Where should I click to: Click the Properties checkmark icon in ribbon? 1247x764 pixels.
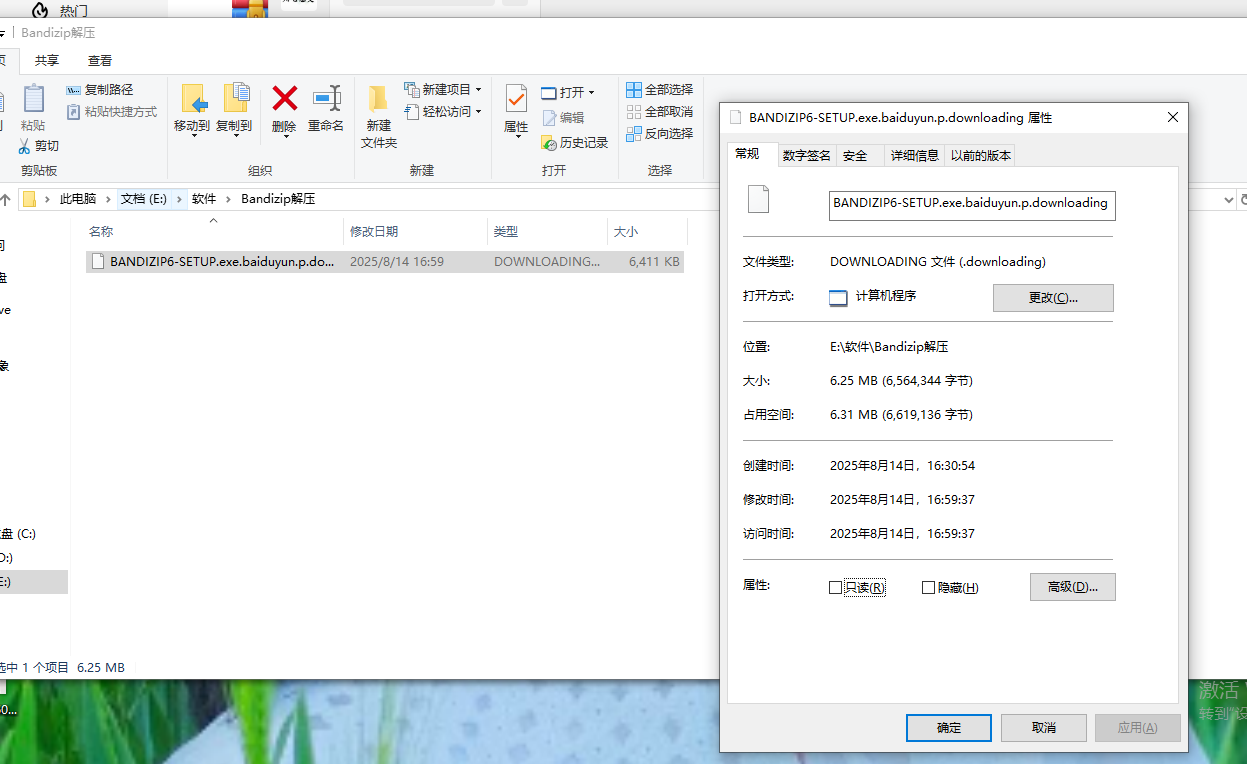point(516,99)
